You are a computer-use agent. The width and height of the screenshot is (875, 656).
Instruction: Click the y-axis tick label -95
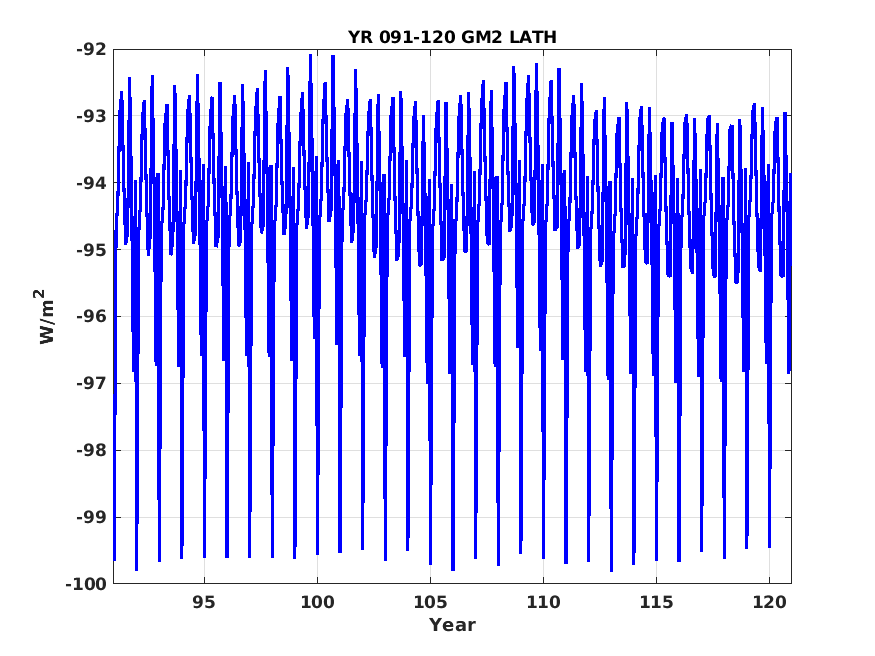click(91, 250)
